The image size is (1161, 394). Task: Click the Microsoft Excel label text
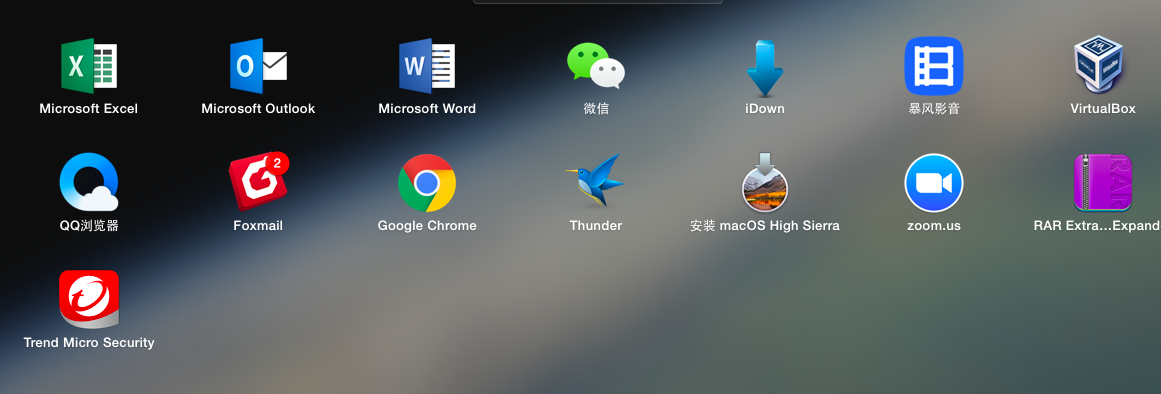tap(89, 109)
